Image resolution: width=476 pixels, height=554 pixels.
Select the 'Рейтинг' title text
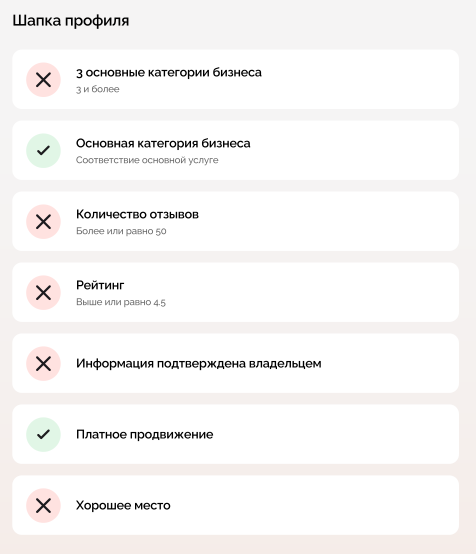100,285
